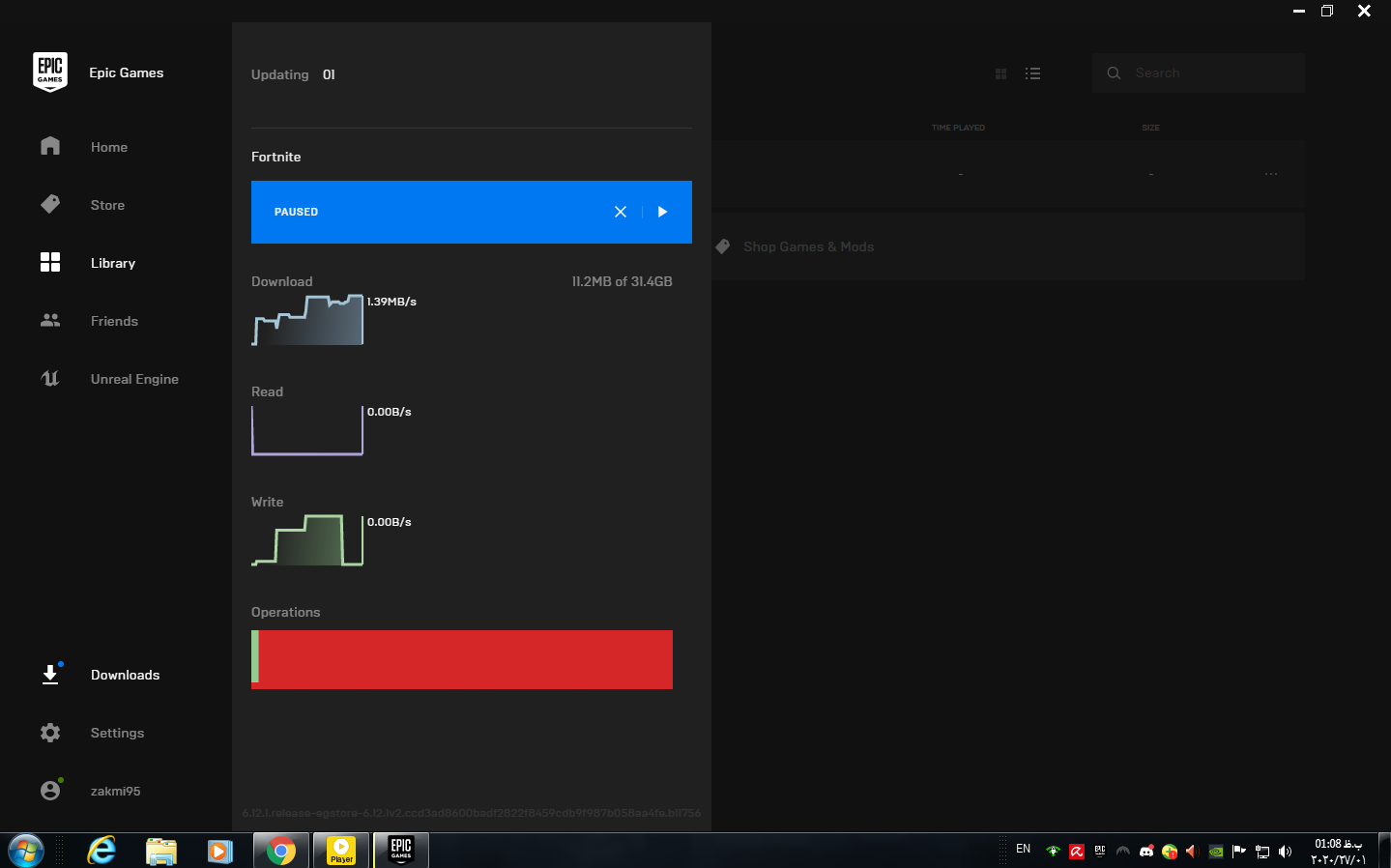The width and height of the screenshot is (1391, 868).
Task: Open Settings gear in sidebar
Action: (50, 733)
